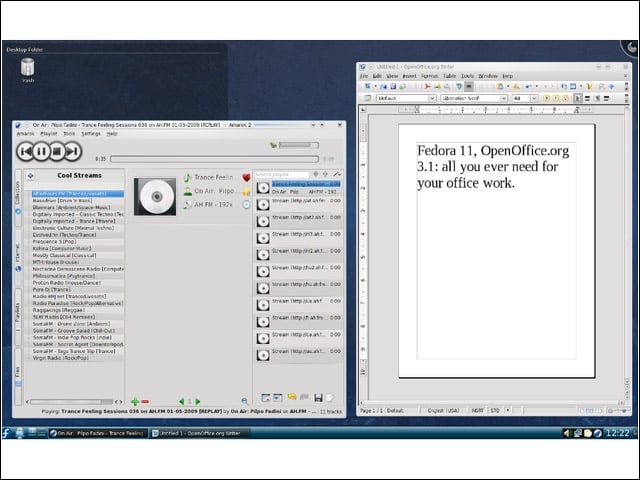Viewport: 640px width, 480px height.
Task: Click the volume speaker in system tray
Action: [567, 433]
